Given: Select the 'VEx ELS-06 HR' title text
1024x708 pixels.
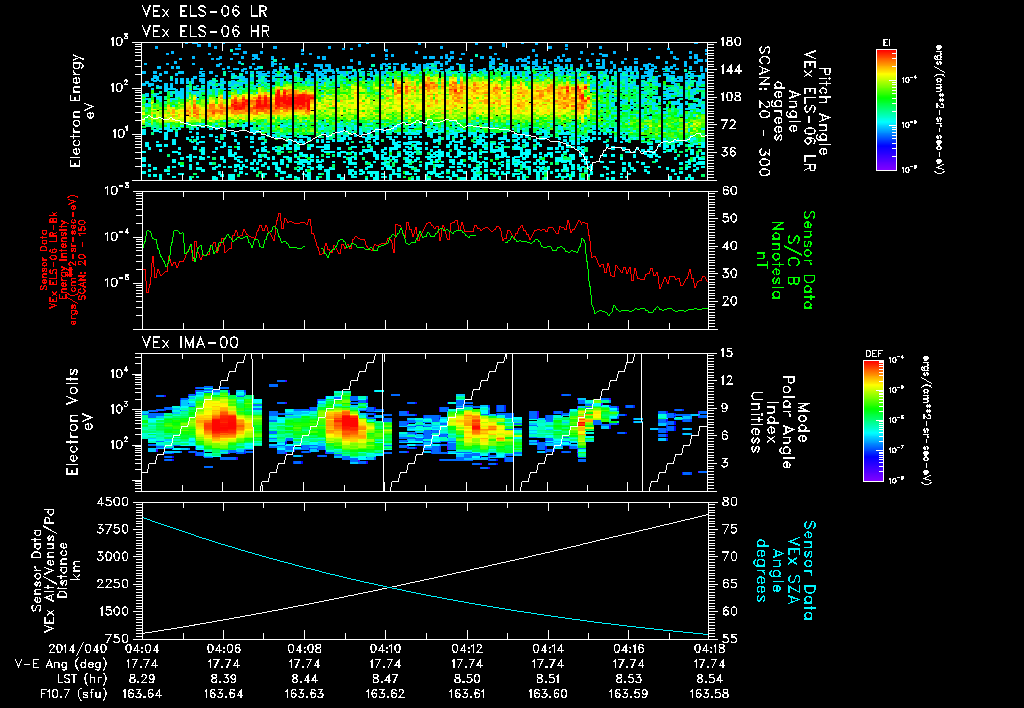Looking at the screenshot, I should [x=205, y=31].
